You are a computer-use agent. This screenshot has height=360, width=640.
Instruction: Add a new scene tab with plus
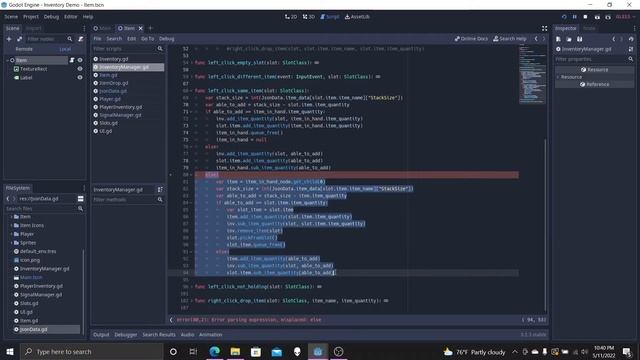click(x=151, y=28)
